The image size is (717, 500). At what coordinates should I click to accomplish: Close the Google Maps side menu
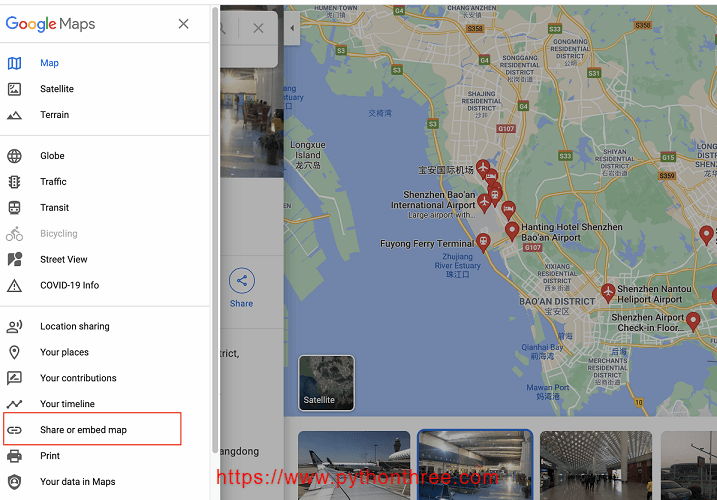(183, 24)
